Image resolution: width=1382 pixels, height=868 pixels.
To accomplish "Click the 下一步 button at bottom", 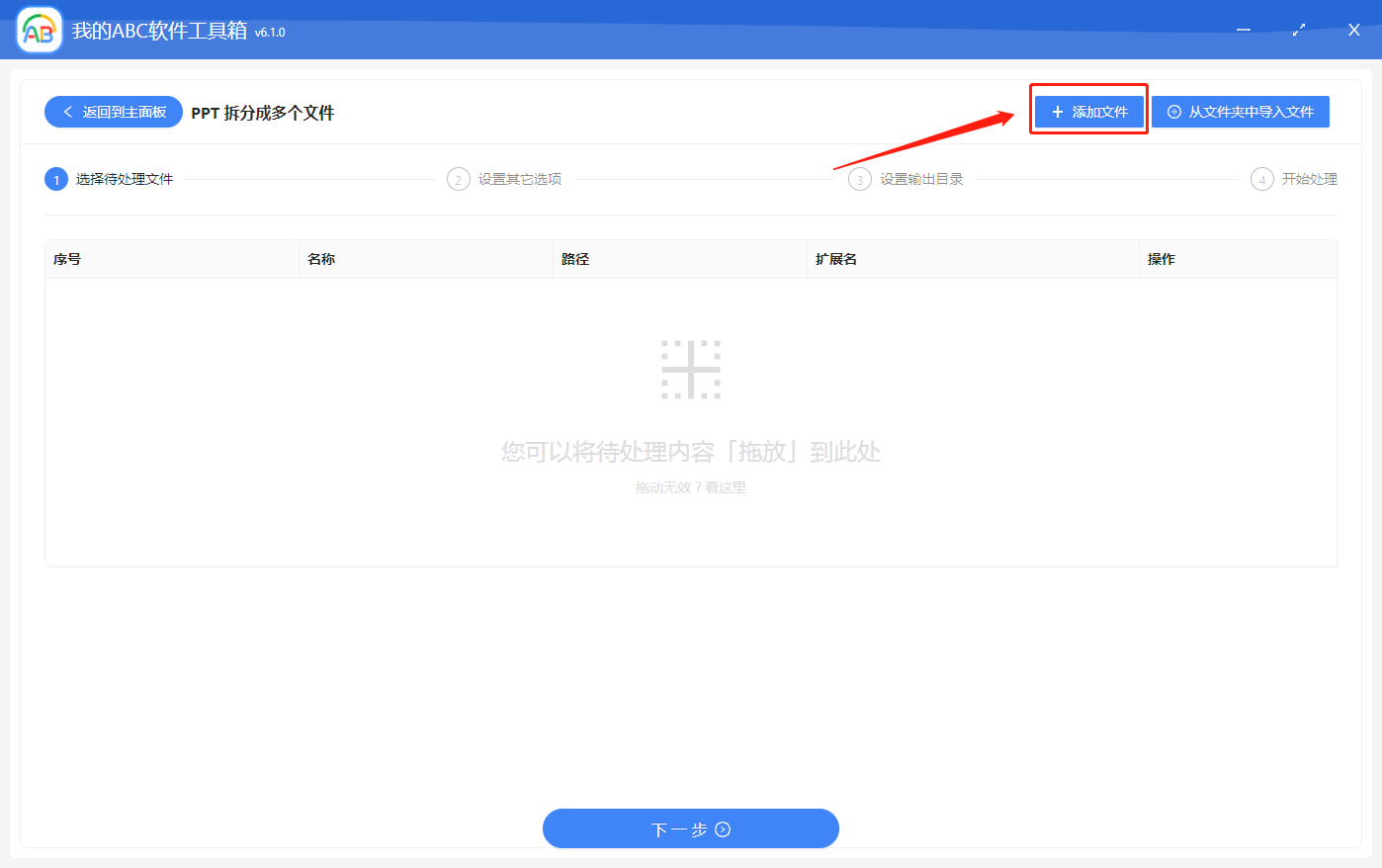I will pos(691,828).
